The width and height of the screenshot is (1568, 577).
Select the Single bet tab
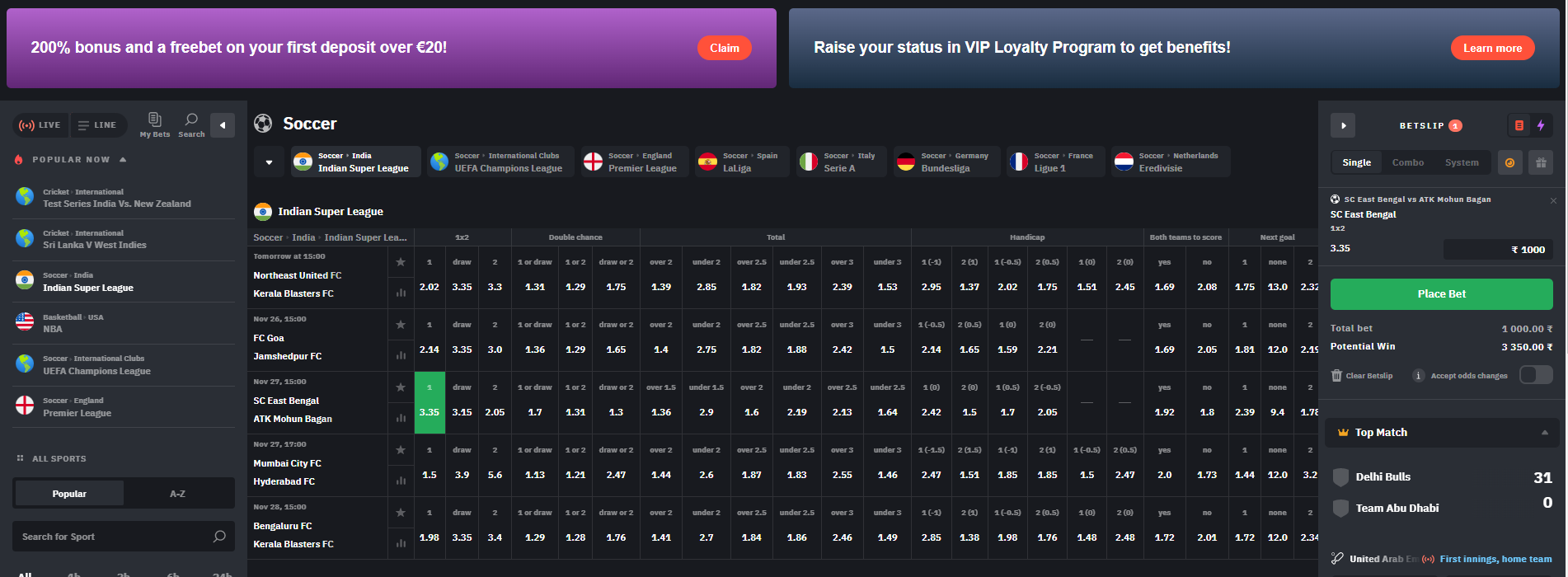[x=1356, y=162]
